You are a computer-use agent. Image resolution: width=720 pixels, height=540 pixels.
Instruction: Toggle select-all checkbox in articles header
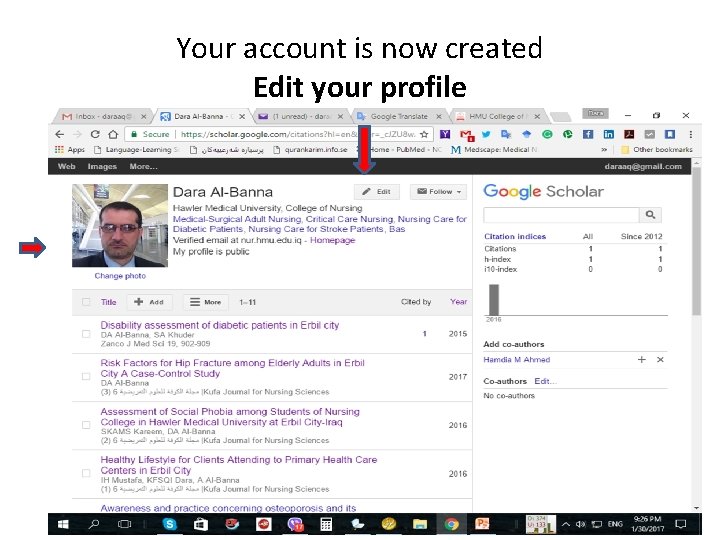[x=86, y=302]
